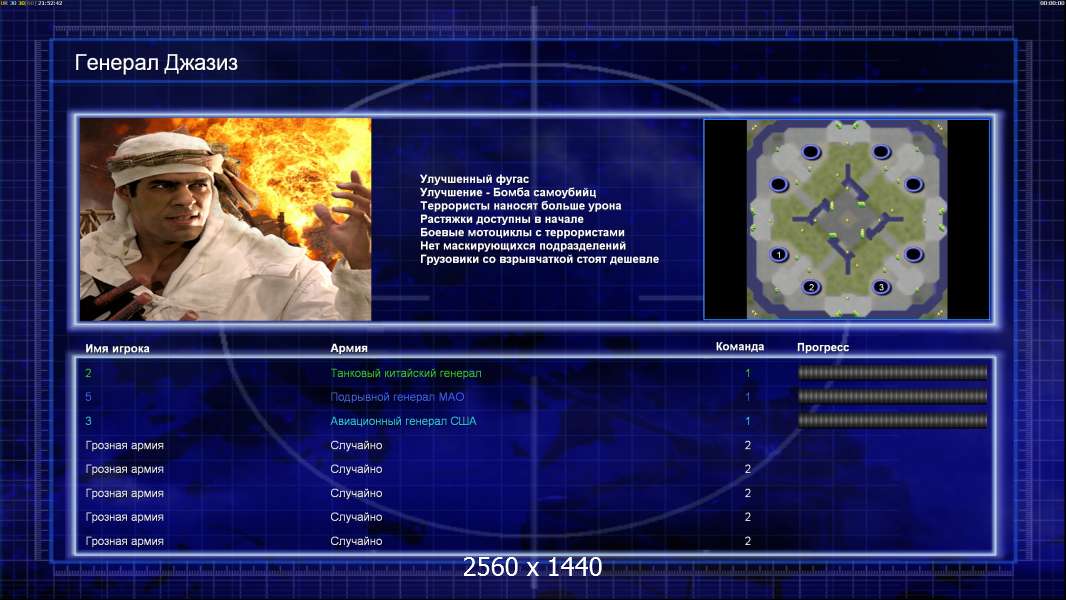
Task: Click the progress bar for Танковый китайский генерал
Action: (892, 372)
